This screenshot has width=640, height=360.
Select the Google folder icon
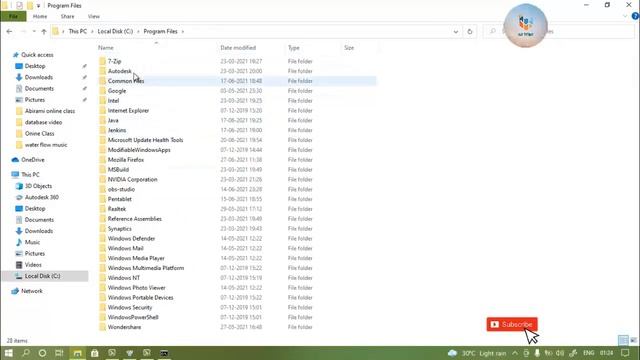102,91
